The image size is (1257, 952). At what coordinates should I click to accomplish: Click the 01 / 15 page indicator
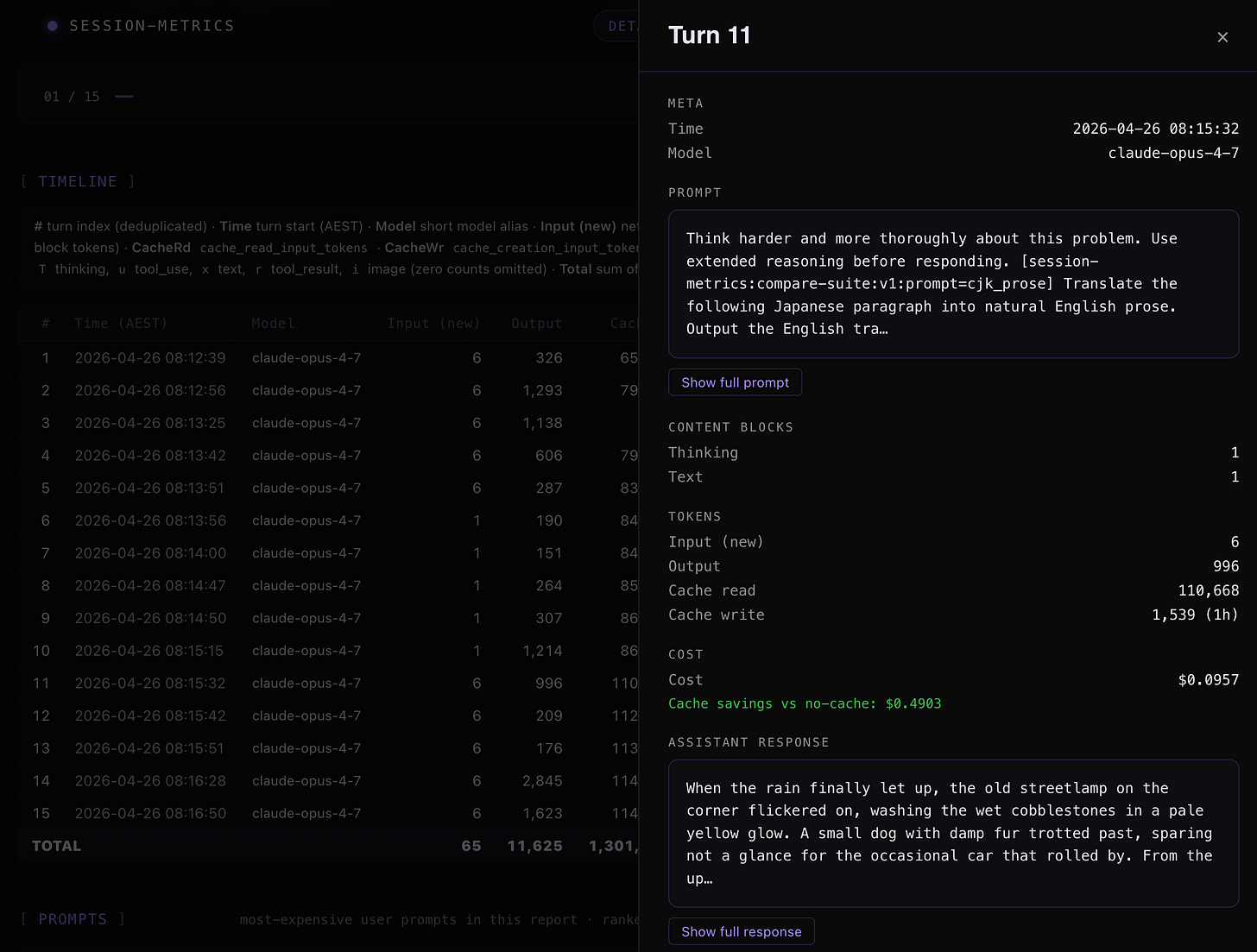point(72,97)
